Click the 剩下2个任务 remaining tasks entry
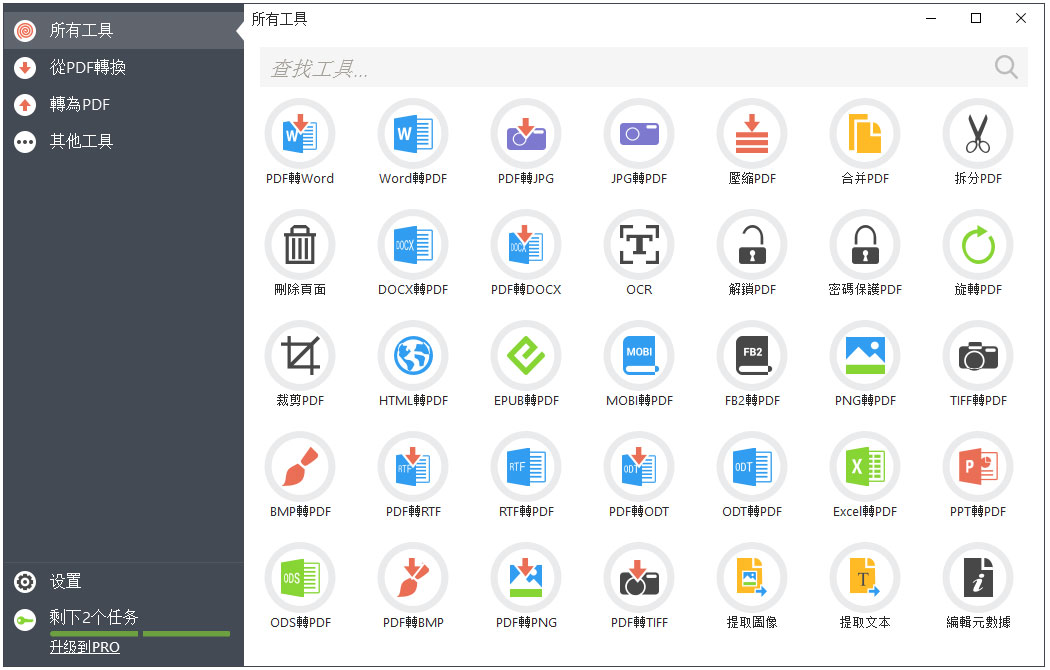Image resolution: width=1050 pixels, height=670 pixels. click(94, 616)
